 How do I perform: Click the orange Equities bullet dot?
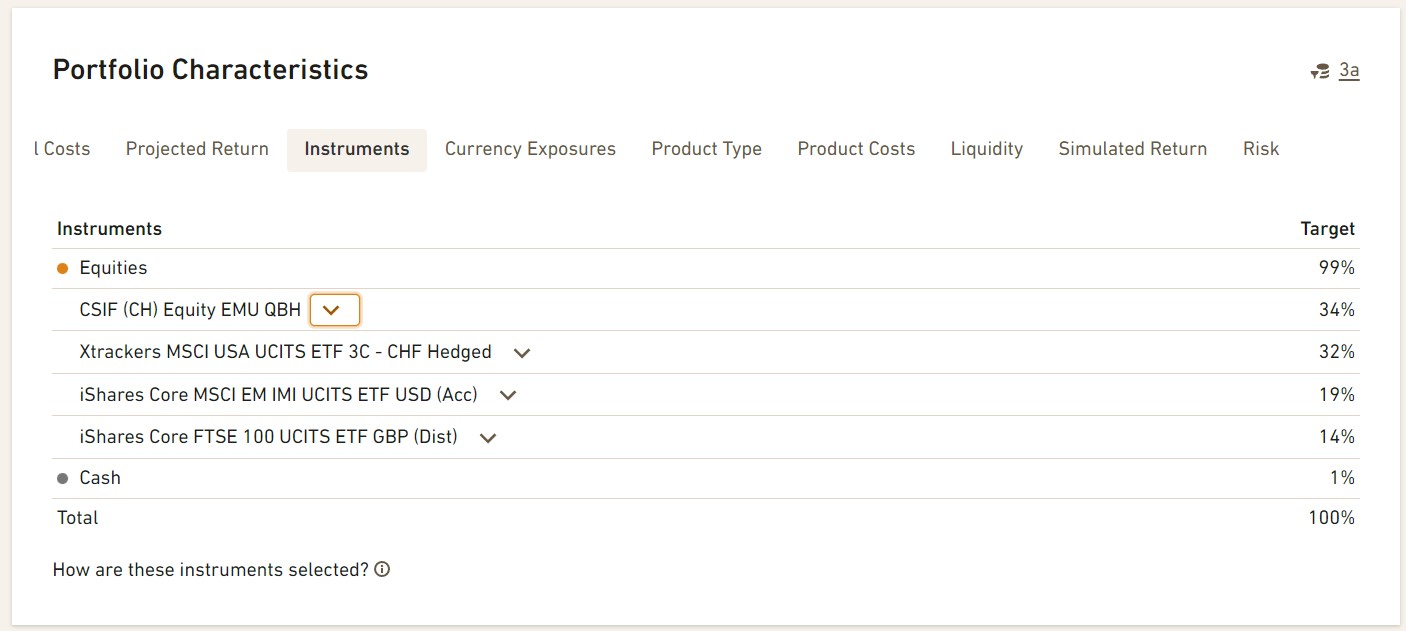coord(63,268)
